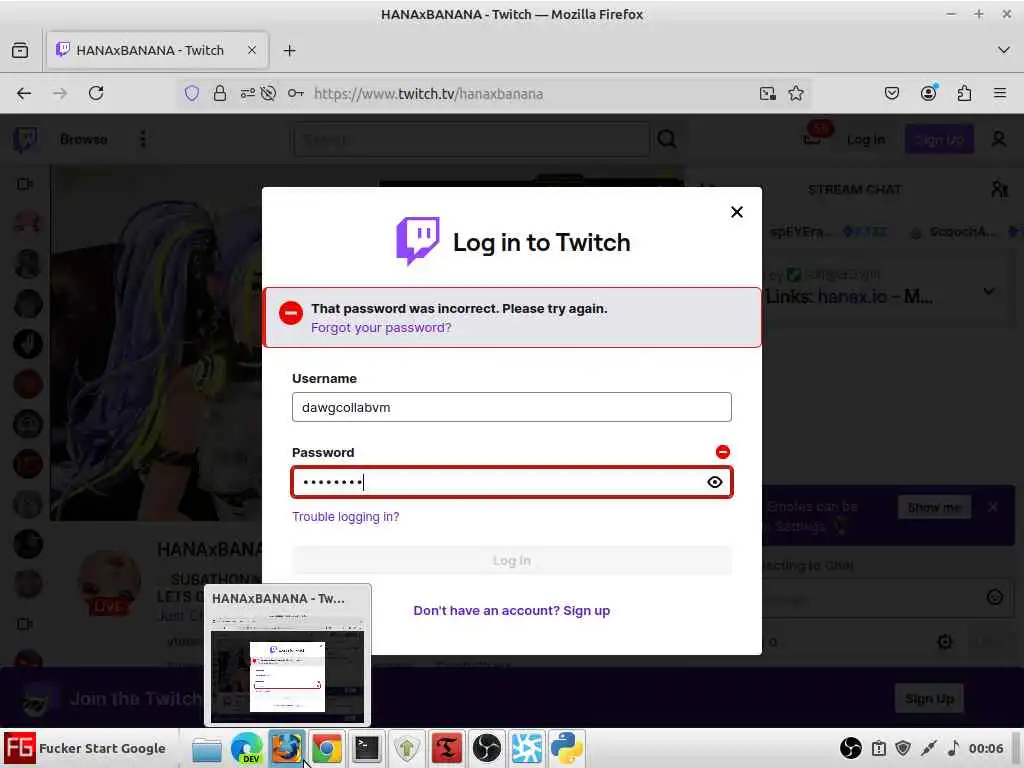1024x768 pixels.
Task: Select the HANAxBANANA - Twitch tab
Action: [157, 50]
